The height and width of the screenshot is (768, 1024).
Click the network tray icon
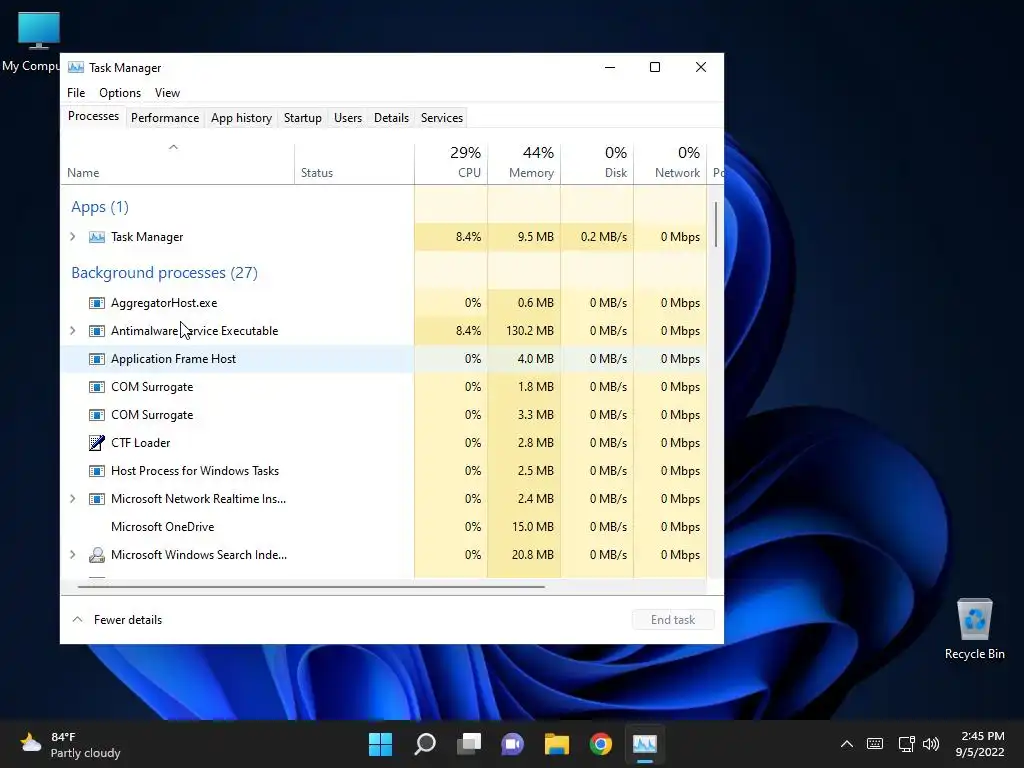(906, 744)
